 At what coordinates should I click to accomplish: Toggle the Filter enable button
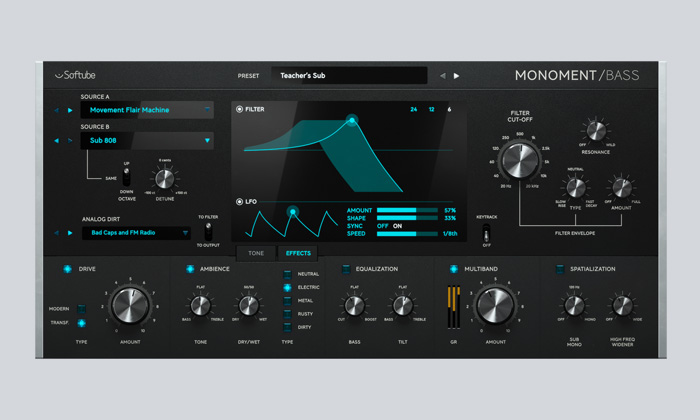239,109
